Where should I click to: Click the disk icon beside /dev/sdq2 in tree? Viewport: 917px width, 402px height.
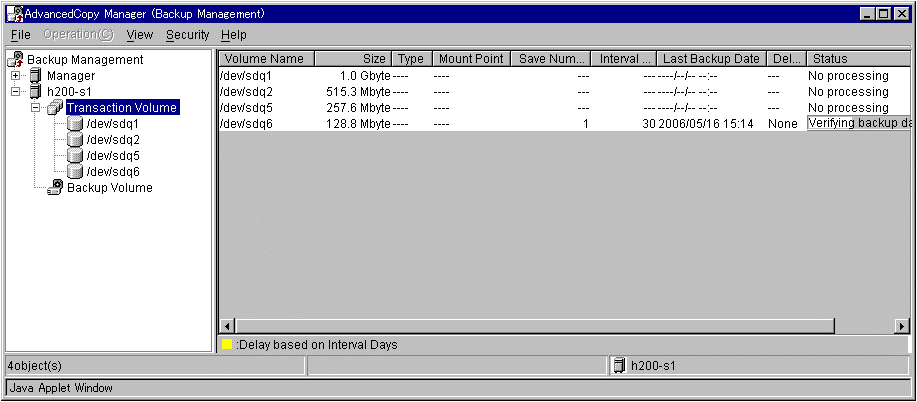(x=74, y=139)
